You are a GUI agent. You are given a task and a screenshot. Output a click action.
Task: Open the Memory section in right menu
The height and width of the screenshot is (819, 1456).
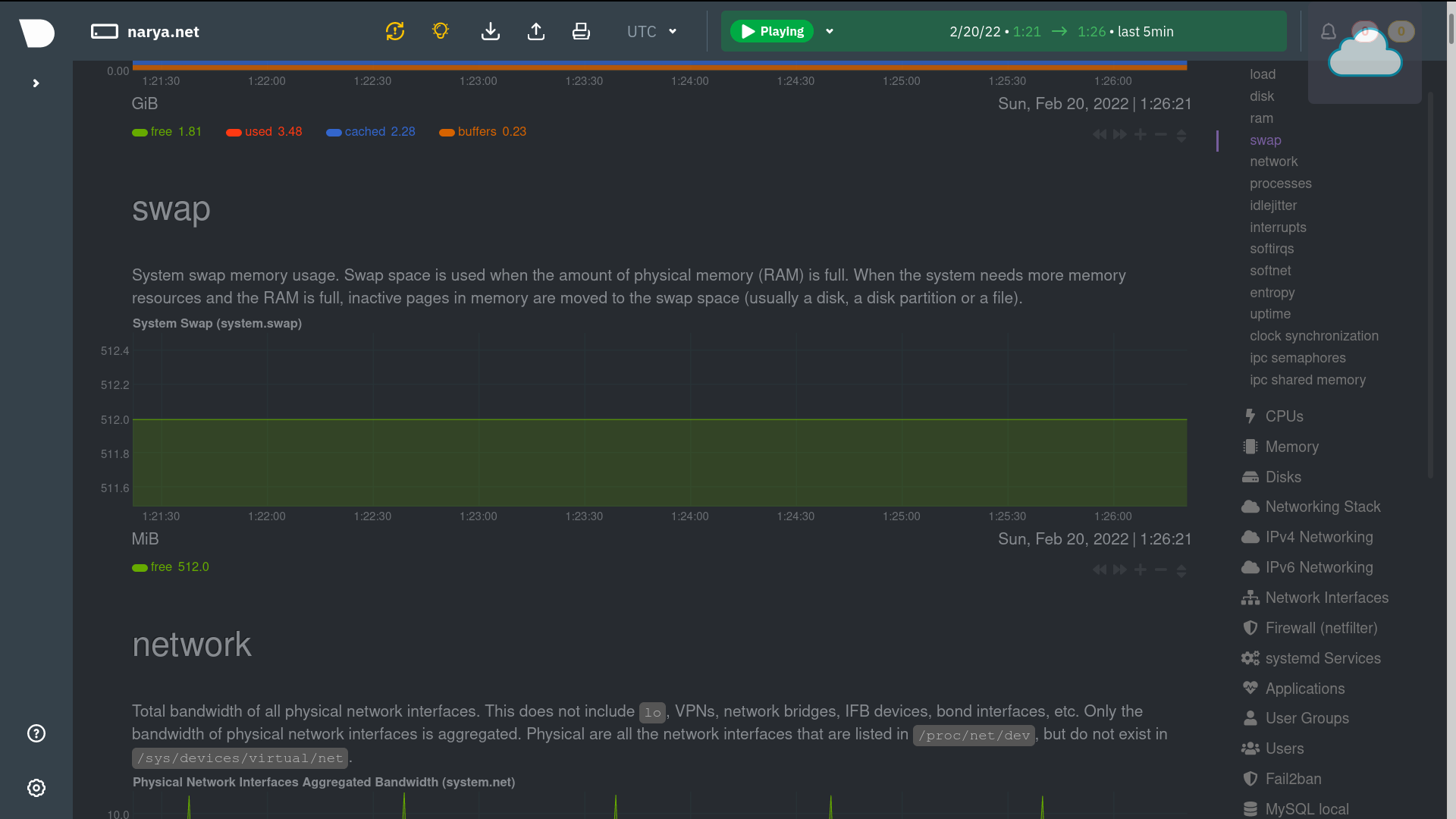1291,447
